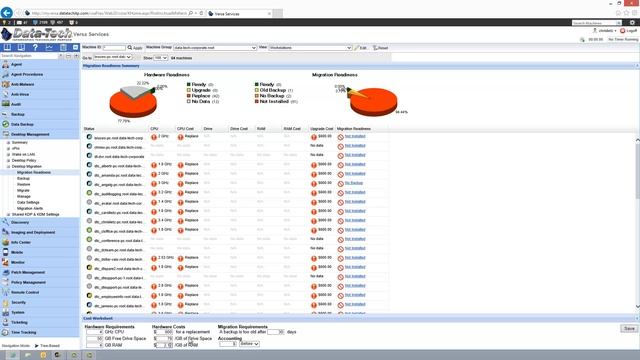Expand the Desktop Policy tree node
The image size is (640, 360).
click(8, 160)
